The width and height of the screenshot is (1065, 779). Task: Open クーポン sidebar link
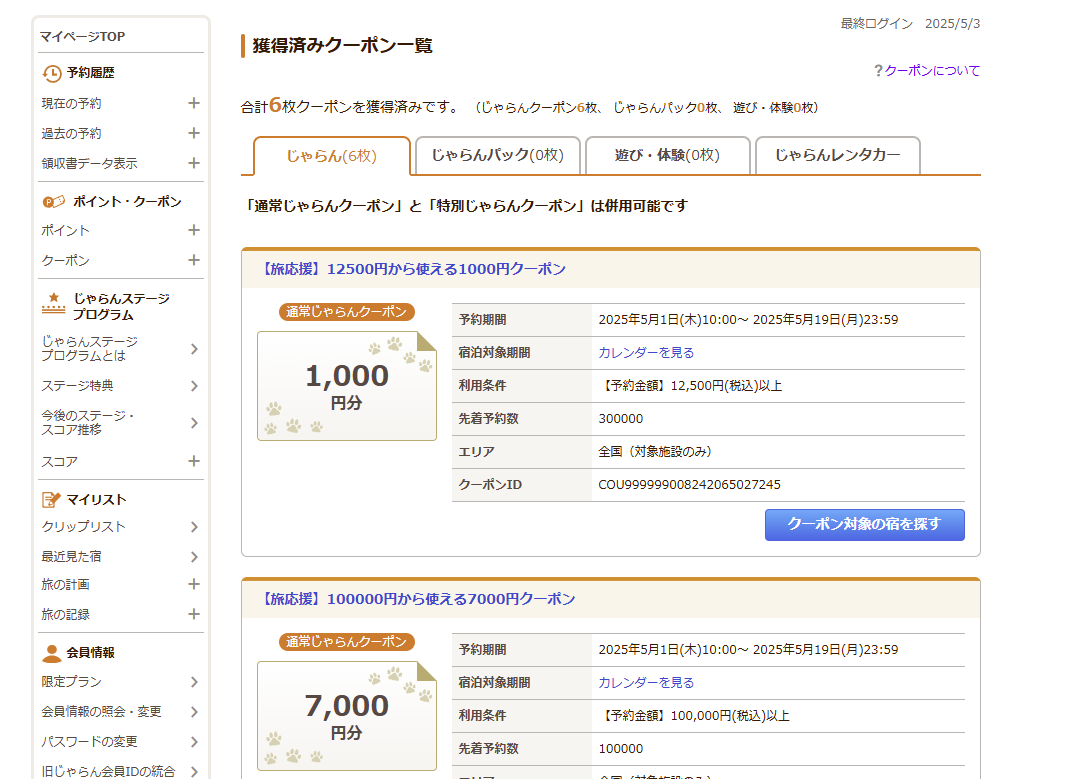coord(65,260)
